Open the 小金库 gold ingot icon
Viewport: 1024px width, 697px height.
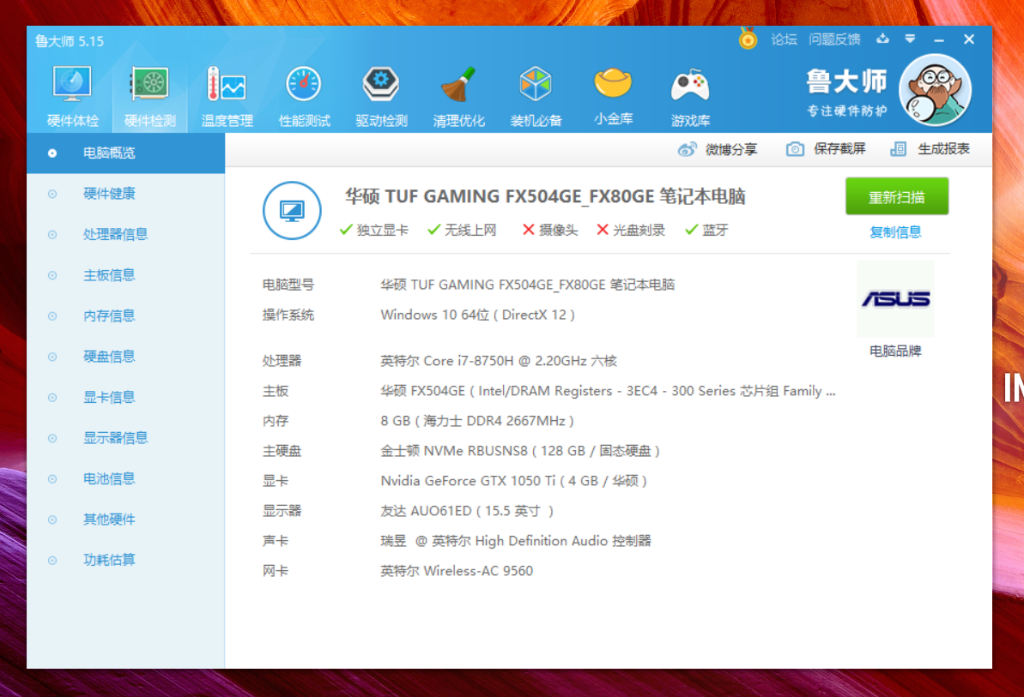click(x=613, y=83)
